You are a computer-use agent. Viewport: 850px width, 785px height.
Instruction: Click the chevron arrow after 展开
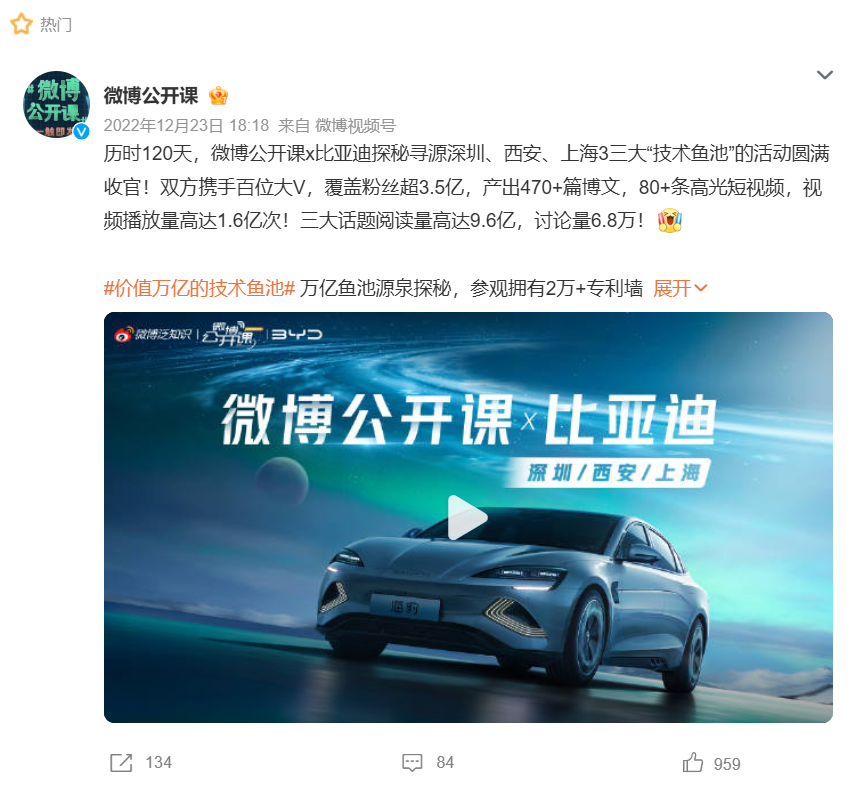[700, 288]
